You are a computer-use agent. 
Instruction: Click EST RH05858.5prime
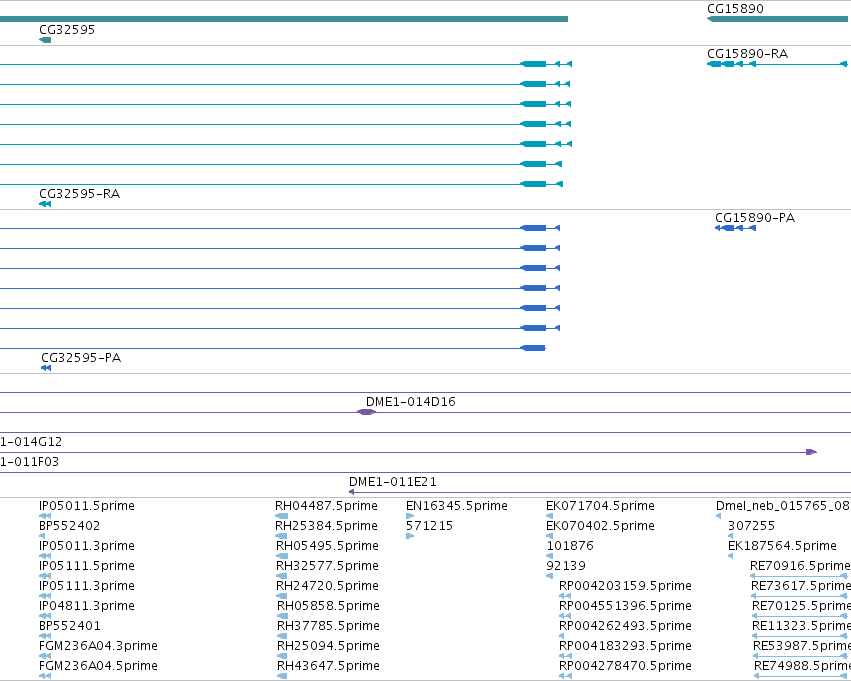328,606
